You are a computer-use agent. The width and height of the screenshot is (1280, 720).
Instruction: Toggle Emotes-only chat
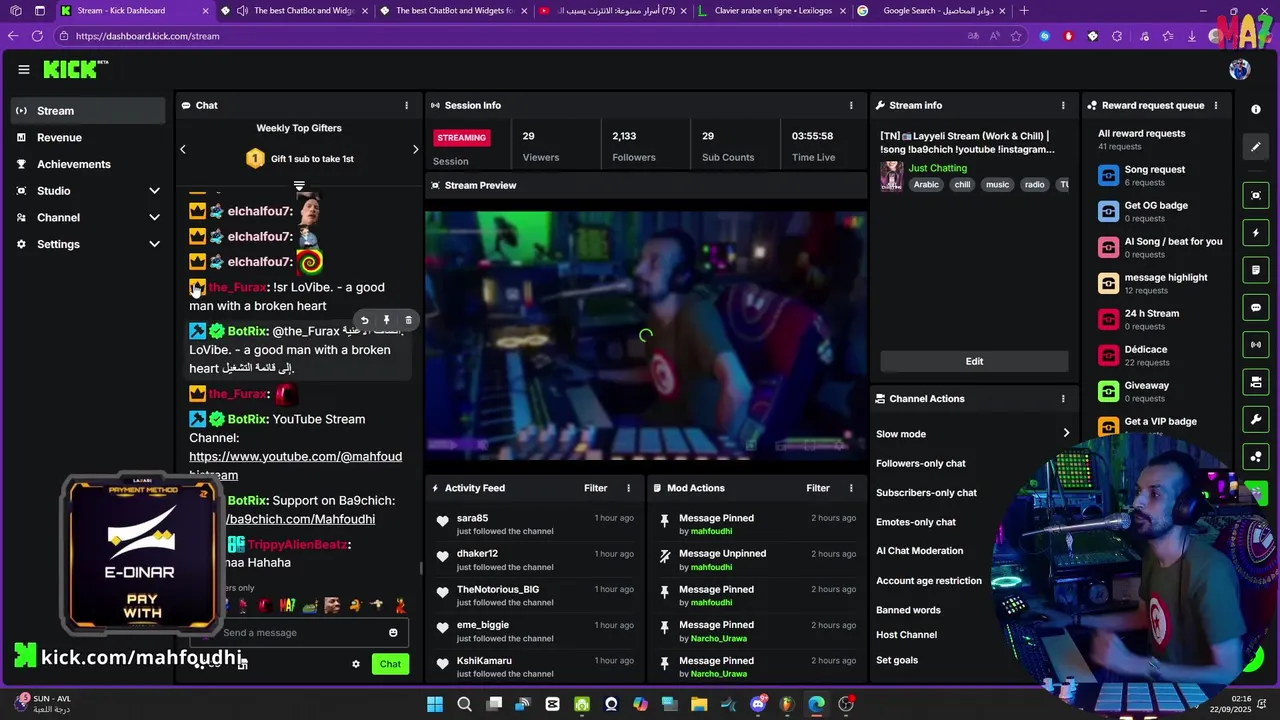pyautogui.click(x=916, y=522)
